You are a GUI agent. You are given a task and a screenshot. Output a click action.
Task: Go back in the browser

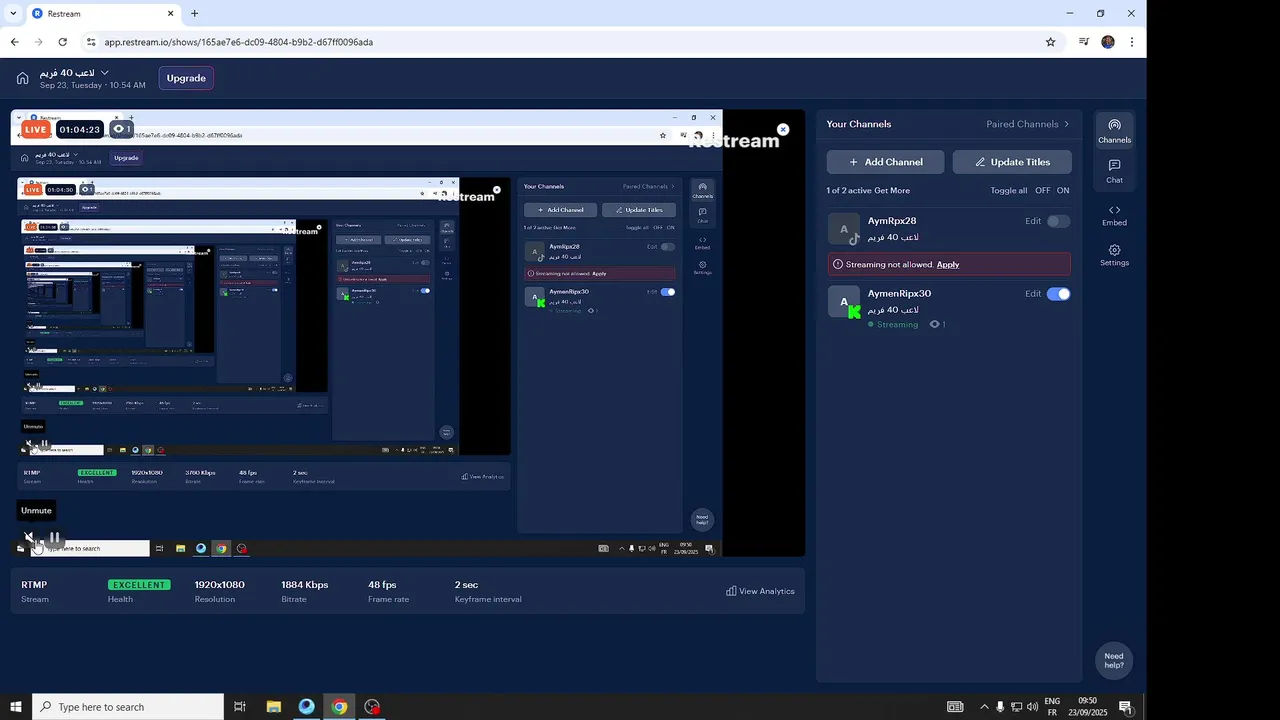click(14, 42)
